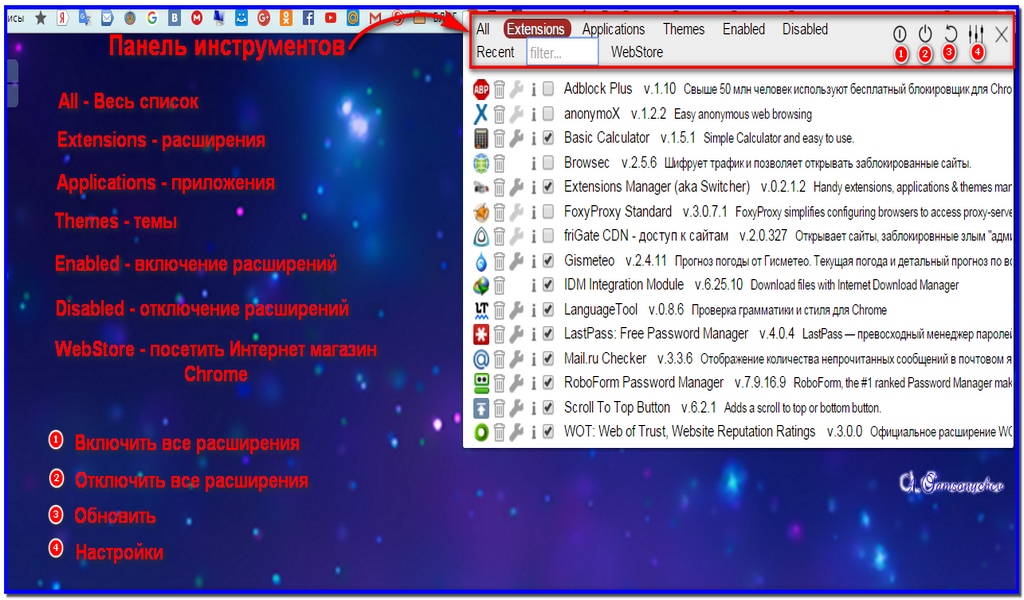Click the enable all extensions power icon
The height and width of the screenshot is (600, 1024).
[x=900, y=33]
